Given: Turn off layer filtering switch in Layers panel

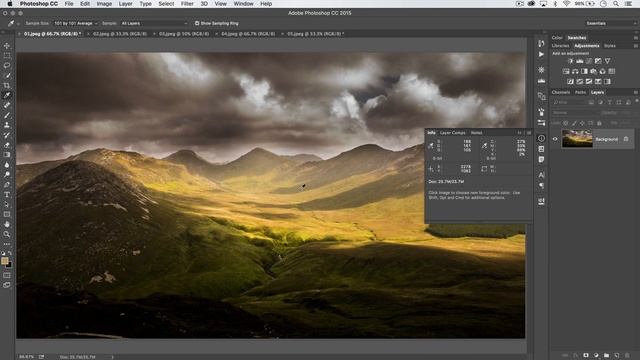Looking at the screenshot, I should point(637,101).
